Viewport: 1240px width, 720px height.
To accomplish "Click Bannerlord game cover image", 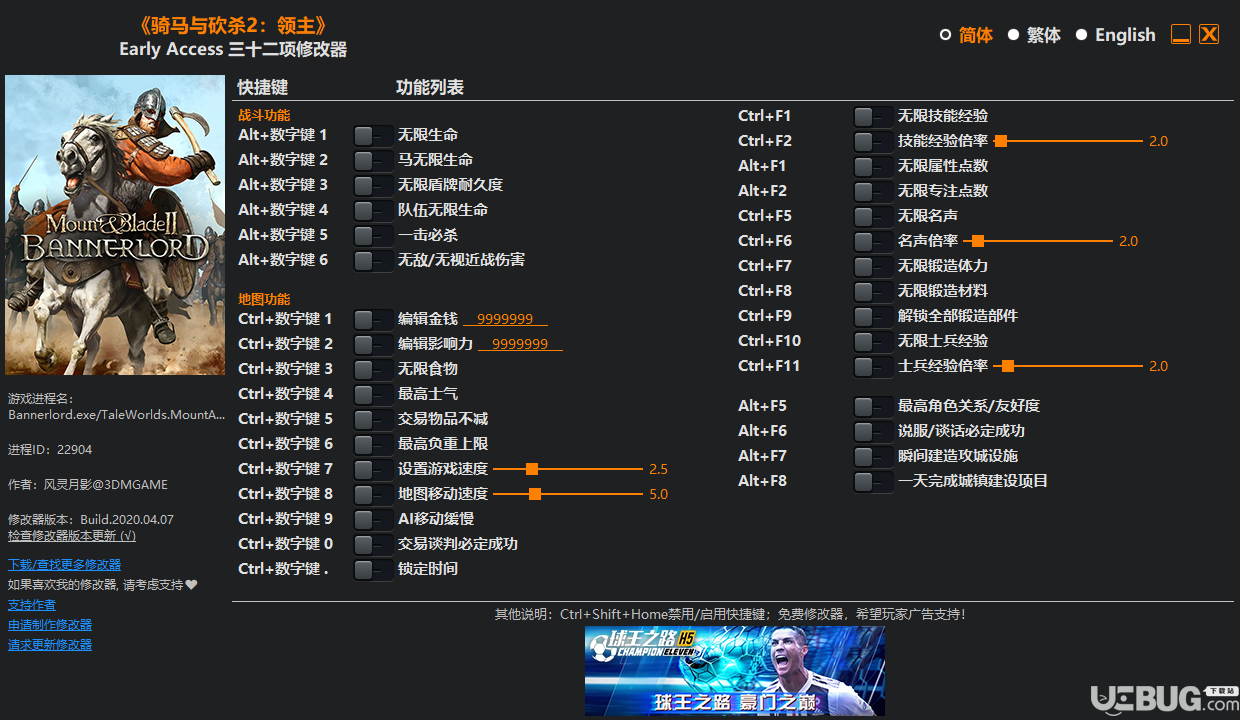I will pos(115,225).
